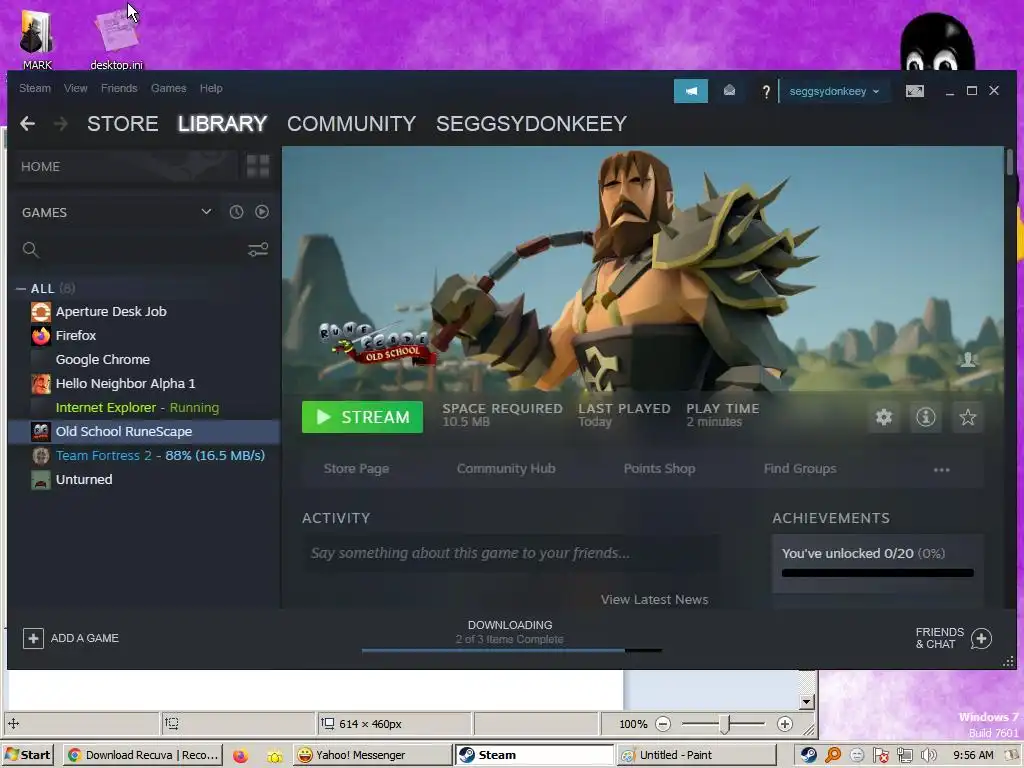This screenshot has width=1024, height=768.
Task: Open the MARK desktop folder icon
Action: [x=37, y=39]
